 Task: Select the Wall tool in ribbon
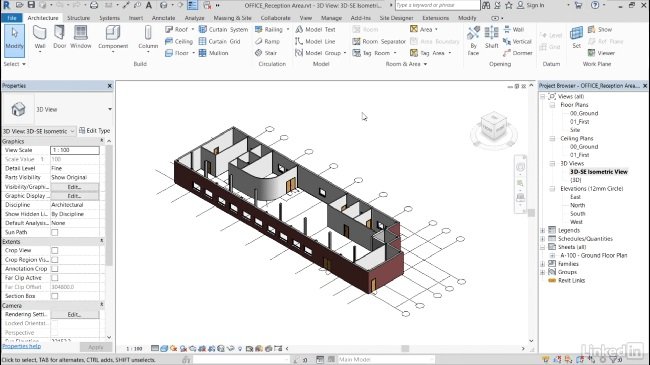pyautogui.click(x=40, y=37)
